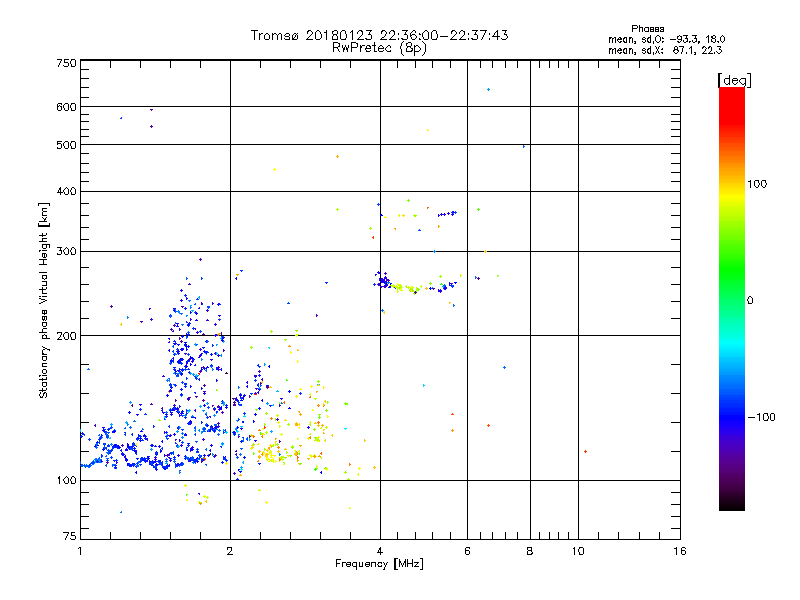
Task: Click the y-axis tick label "500"
Action: pos(66,145)
